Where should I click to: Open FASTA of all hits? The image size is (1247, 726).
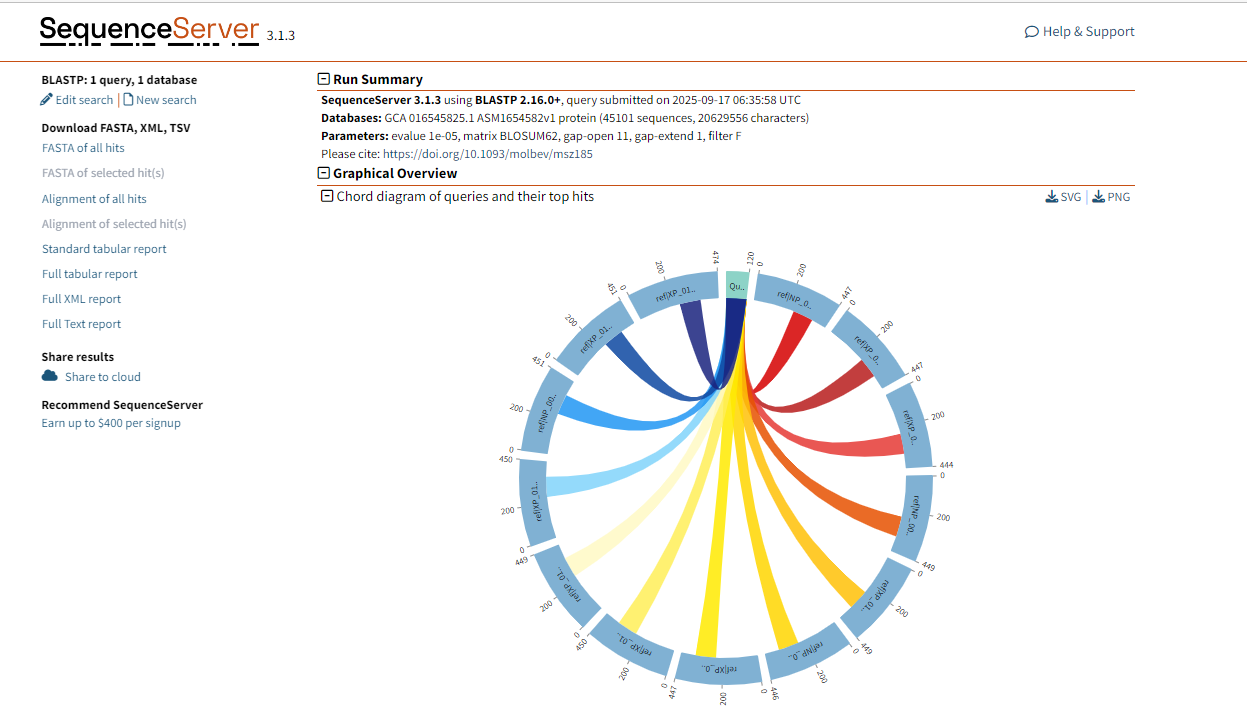point(83,148)
